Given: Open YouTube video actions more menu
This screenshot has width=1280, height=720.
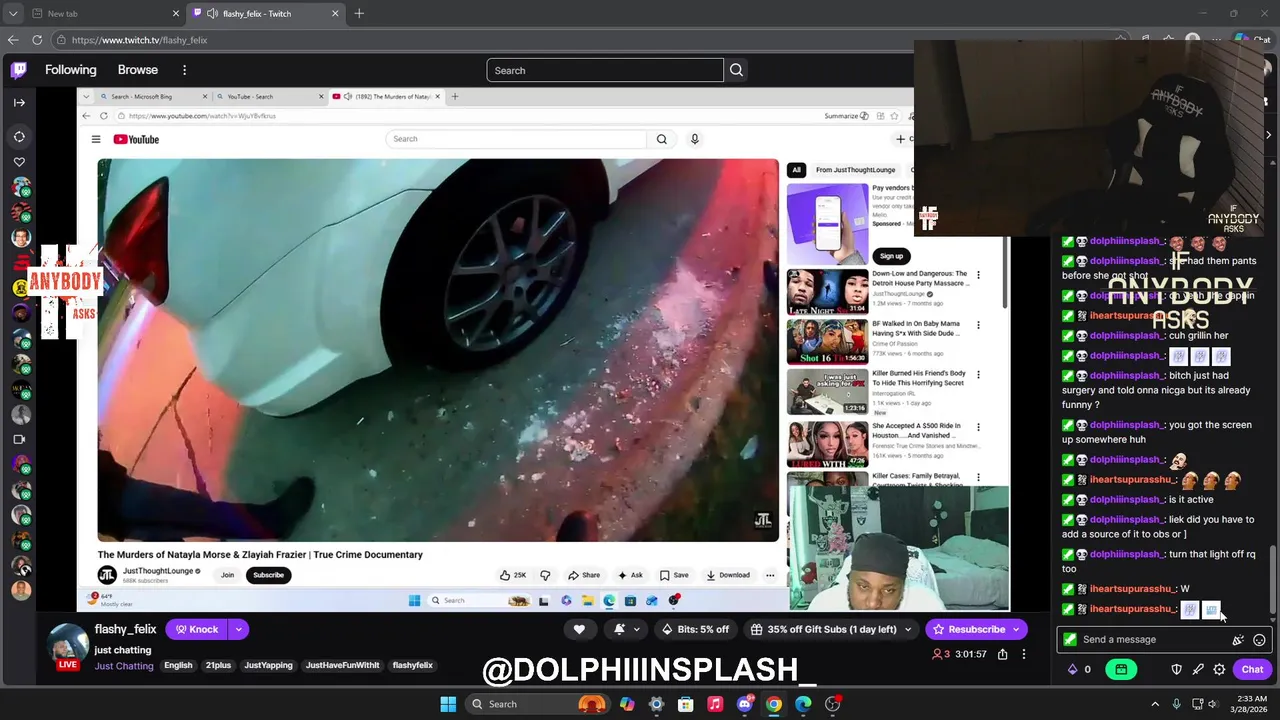Looking at the screenshot, I should click(770, 575).
